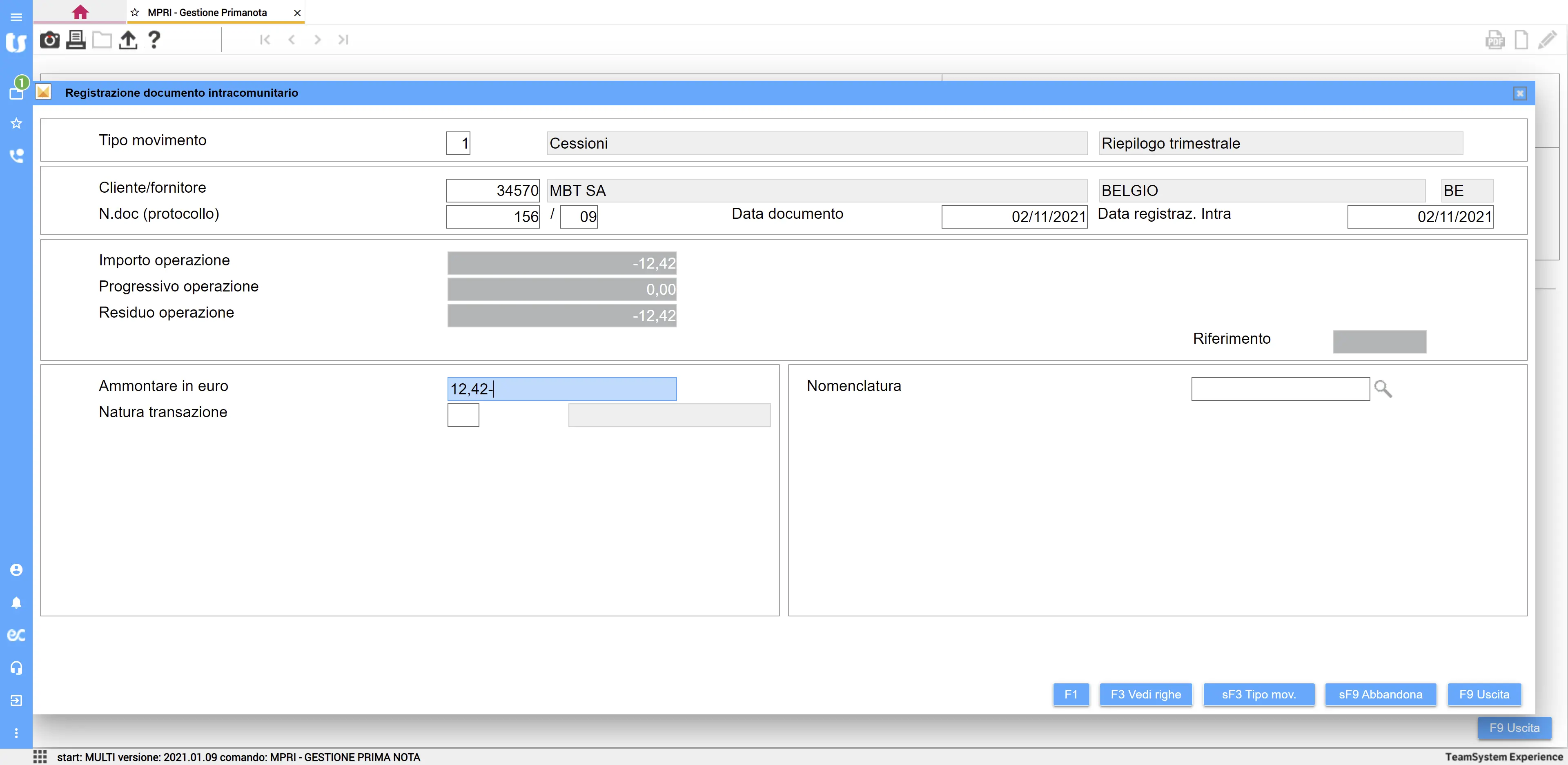Image resolution: width=1568 pixels, height=765 pixels.
Task: Click the notifications bell in sidebar
Action: coord(16,603)
